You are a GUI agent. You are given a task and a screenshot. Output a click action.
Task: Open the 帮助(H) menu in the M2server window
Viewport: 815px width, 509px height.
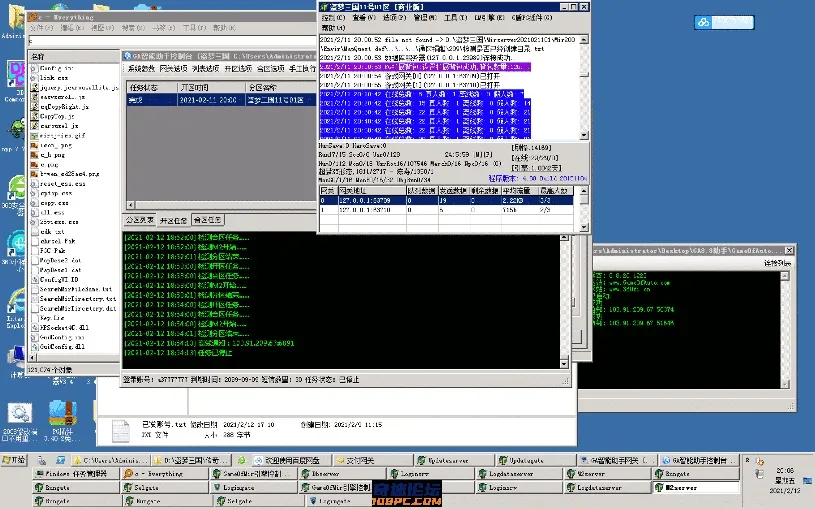tap(333, 28)
